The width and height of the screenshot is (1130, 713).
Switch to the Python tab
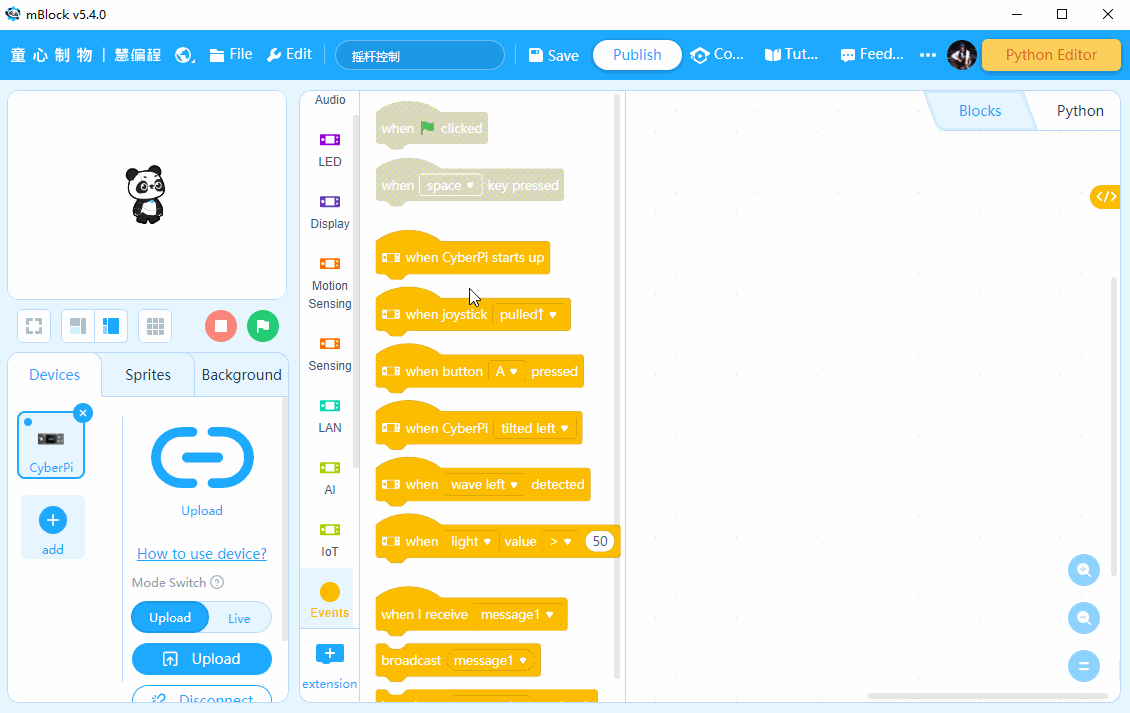(1080, 111)
